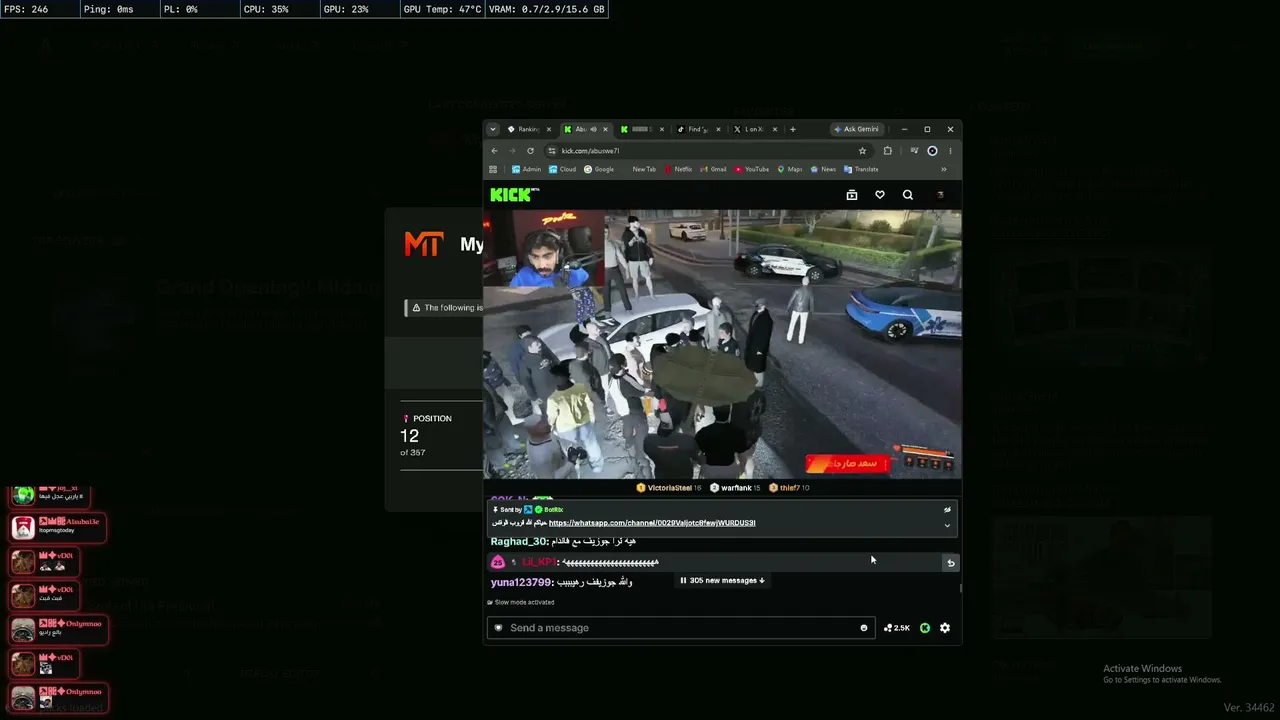The width and height of the screenshot is (1280, 720).
Task: Open the Admin bookmark
Action: click(526, 169)
